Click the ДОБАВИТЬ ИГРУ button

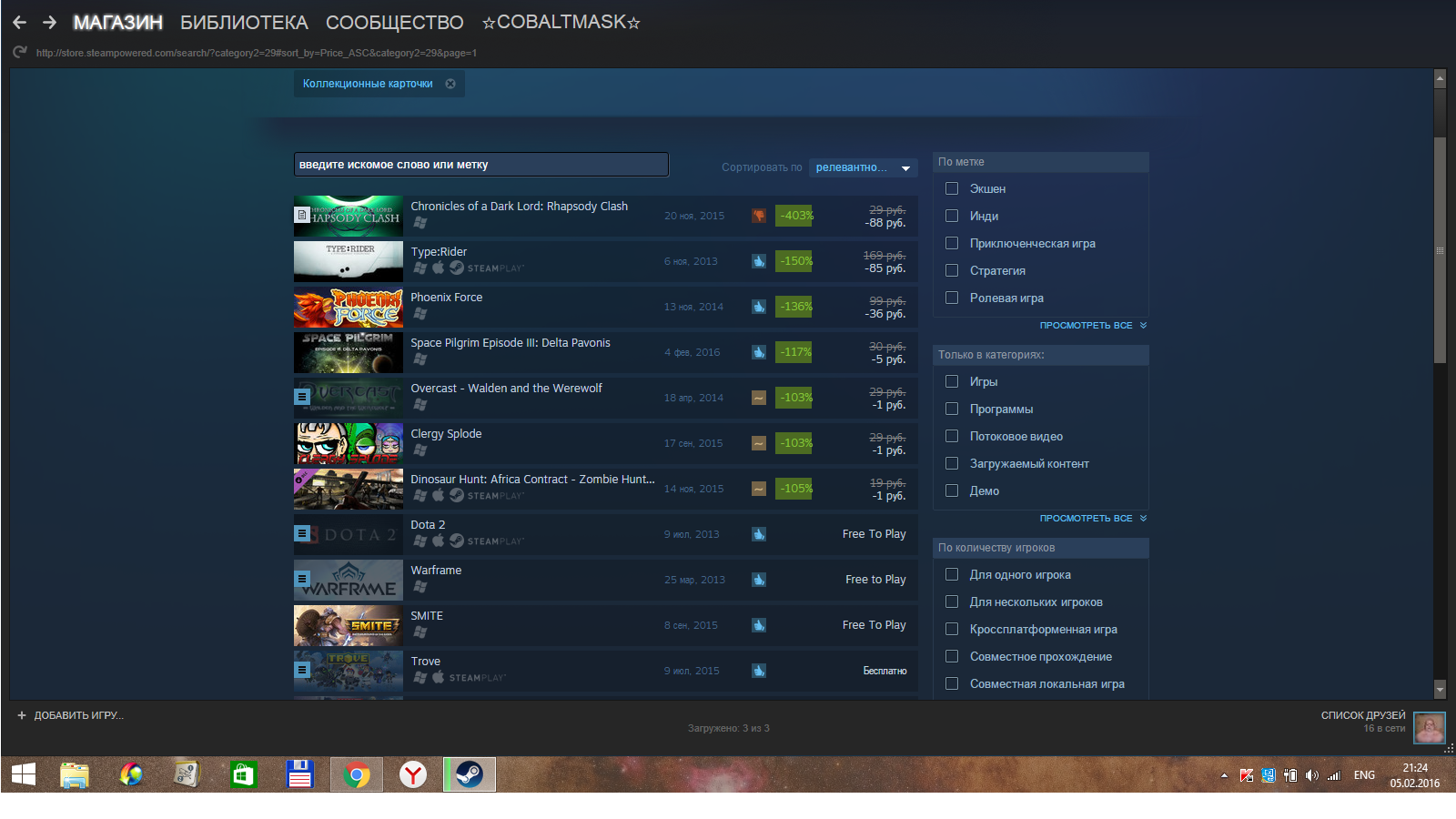pyautogui.click(x=70, y=715)
